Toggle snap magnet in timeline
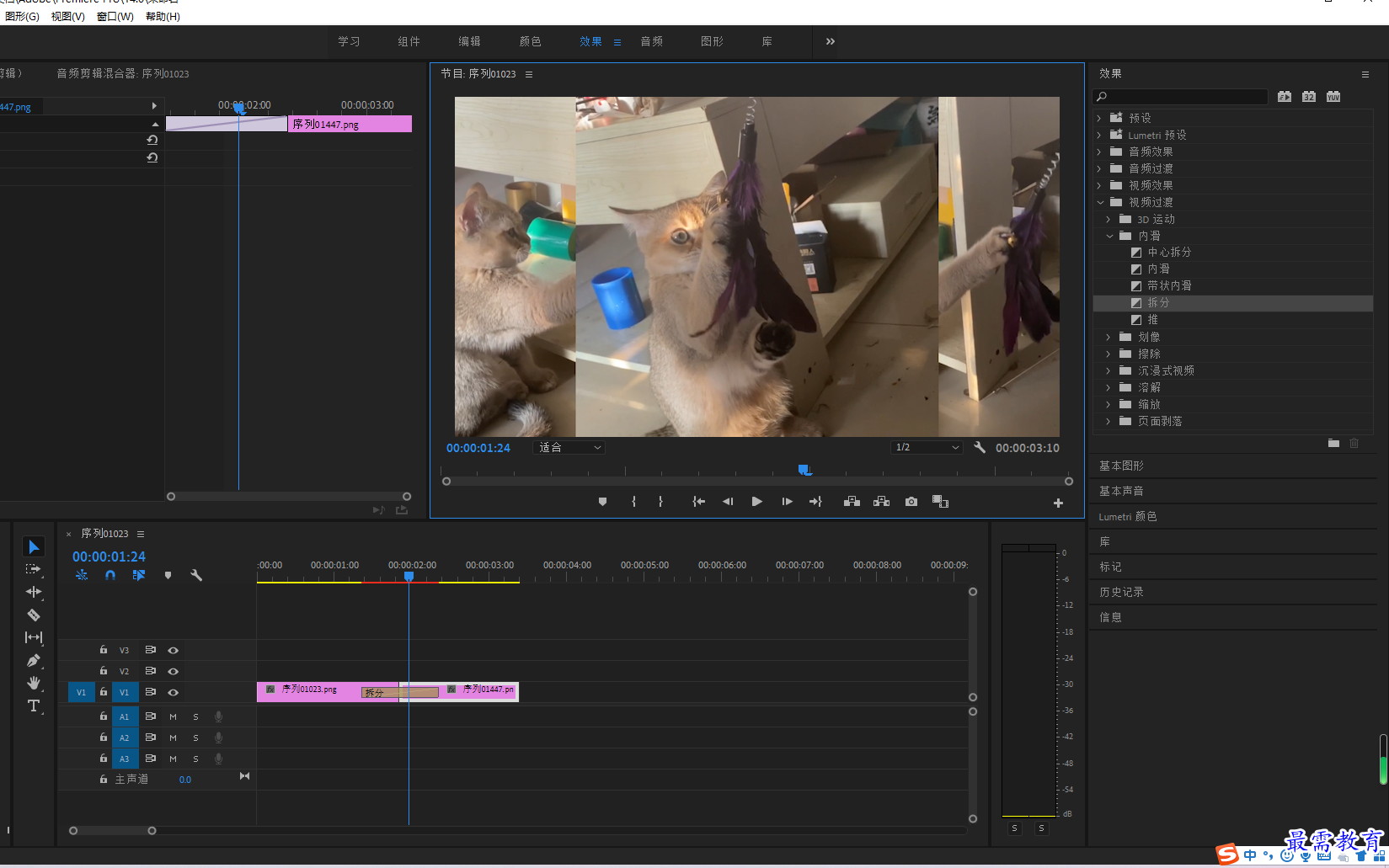The height and width of the screenshot is (868, 1389). coord(110,575)
